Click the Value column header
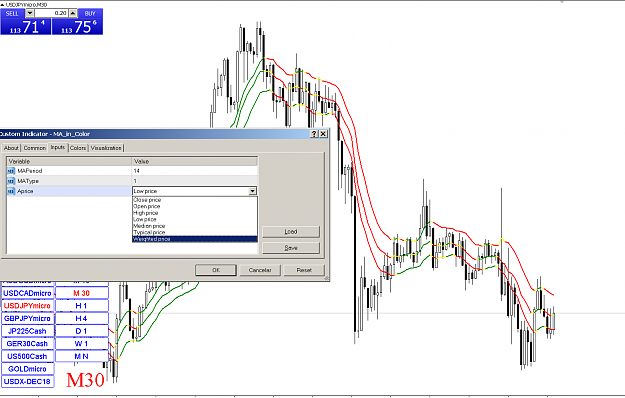Screen dimensions: 625x398 [195, 161]
